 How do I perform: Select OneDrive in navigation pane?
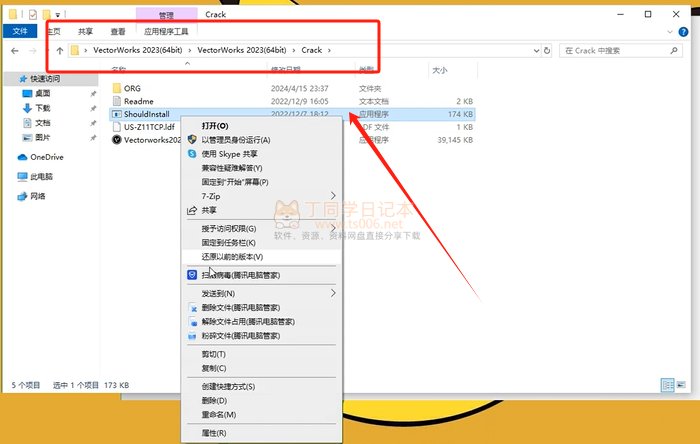click(46, 157)
